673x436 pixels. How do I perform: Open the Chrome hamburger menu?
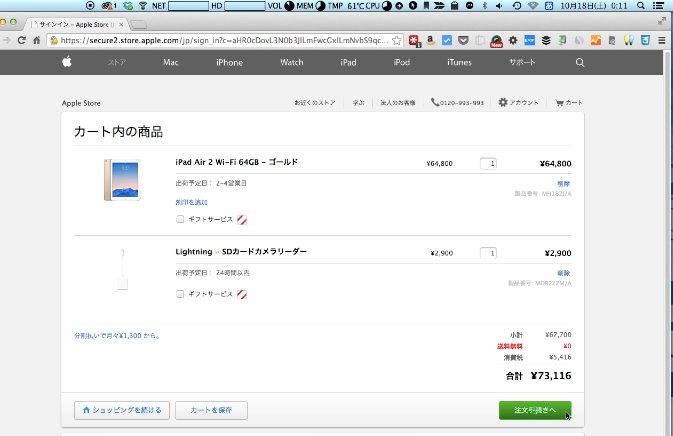tap(662, 40)
